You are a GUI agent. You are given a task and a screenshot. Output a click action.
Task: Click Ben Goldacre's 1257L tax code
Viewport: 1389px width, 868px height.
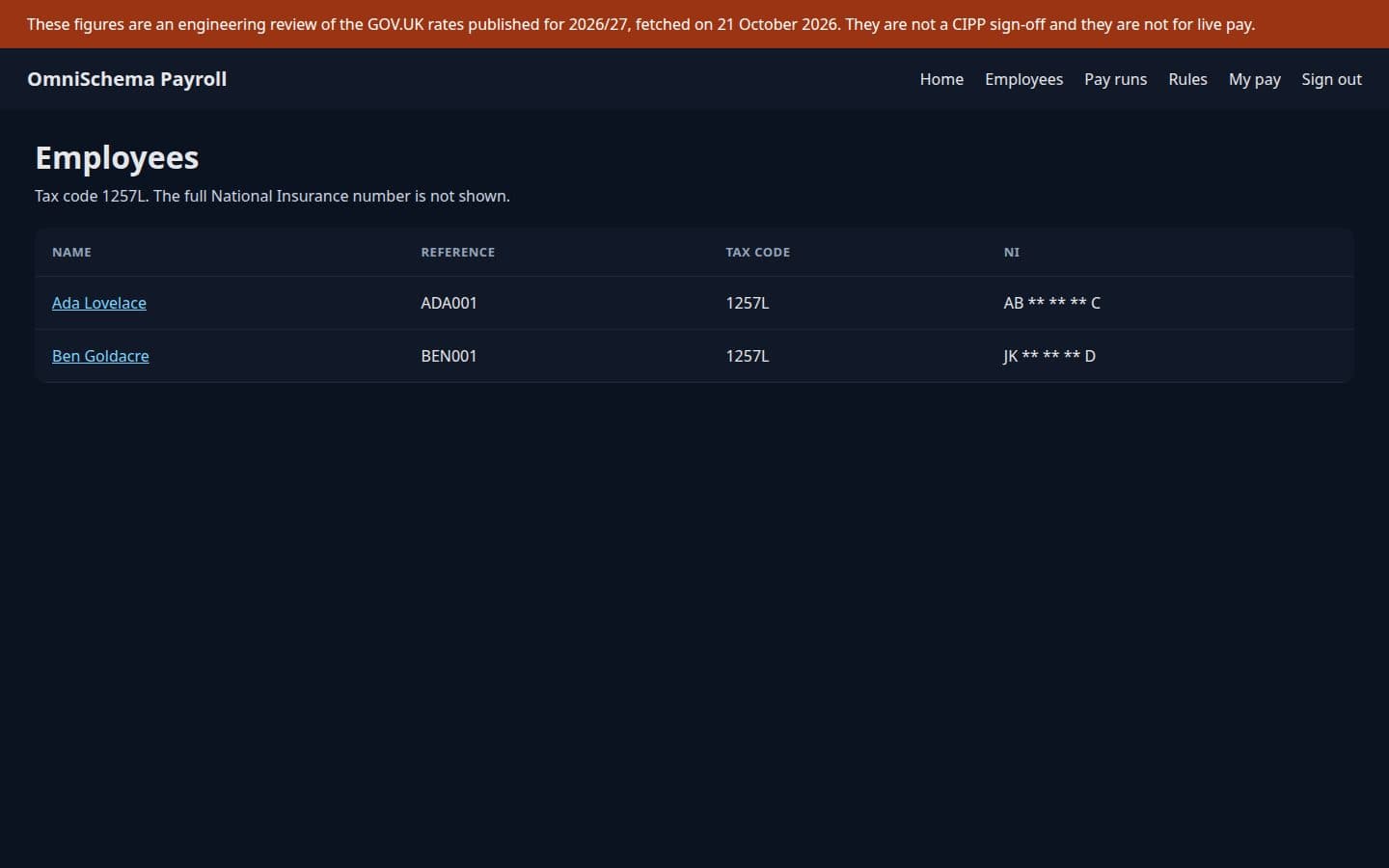click(x=748, y=356)
